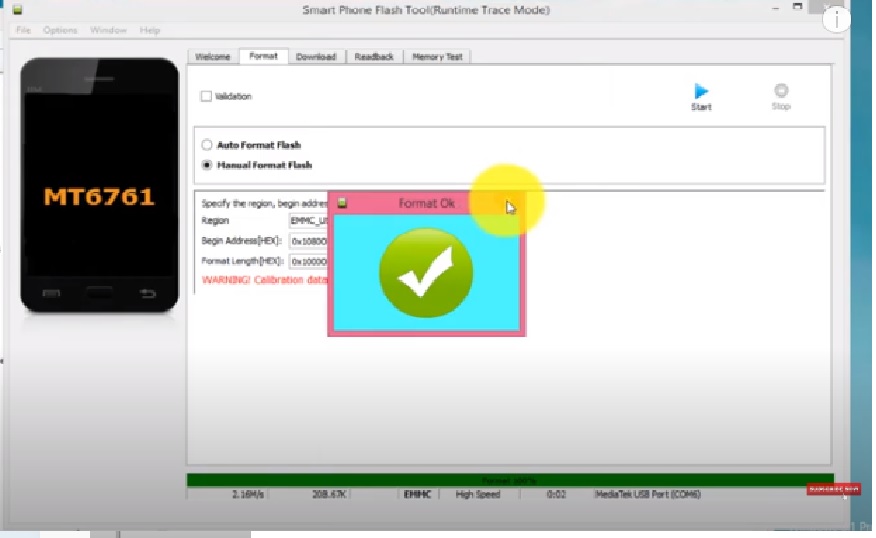Click the 208.67K size status cell
This screenshot has height=538, width=876.
[x=329, y=494]
